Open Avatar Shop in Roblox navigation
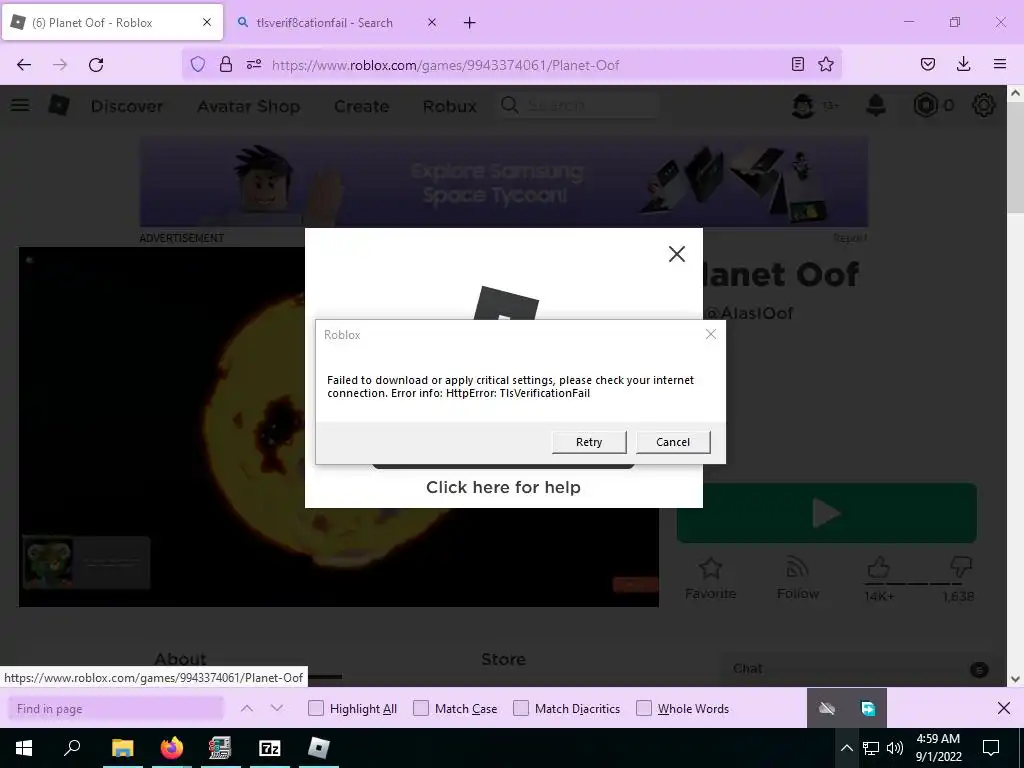1024x768 pixels. pyautogui.click(x=249, y=106)
